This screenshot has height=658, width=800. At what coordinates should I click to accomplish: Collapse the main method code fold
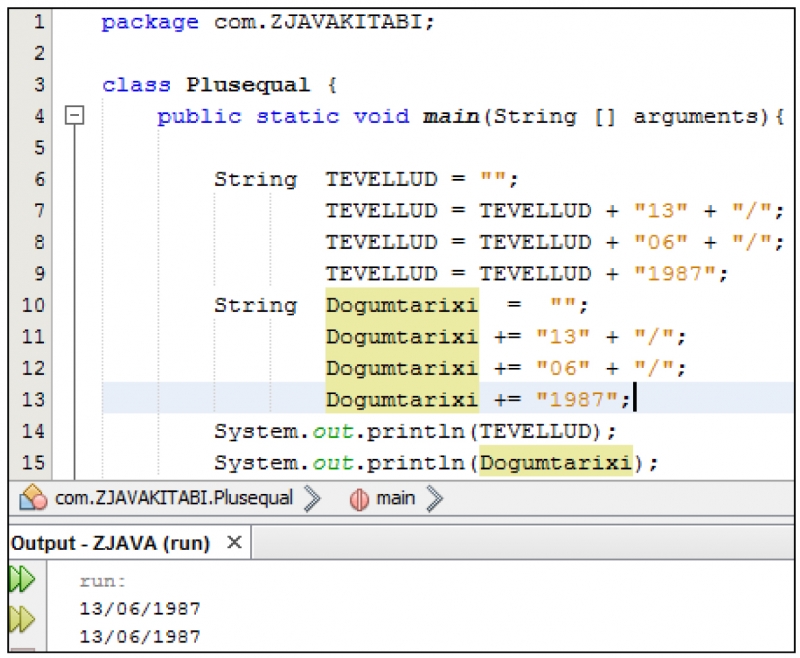pyautogui.click(x=74, y=116)
